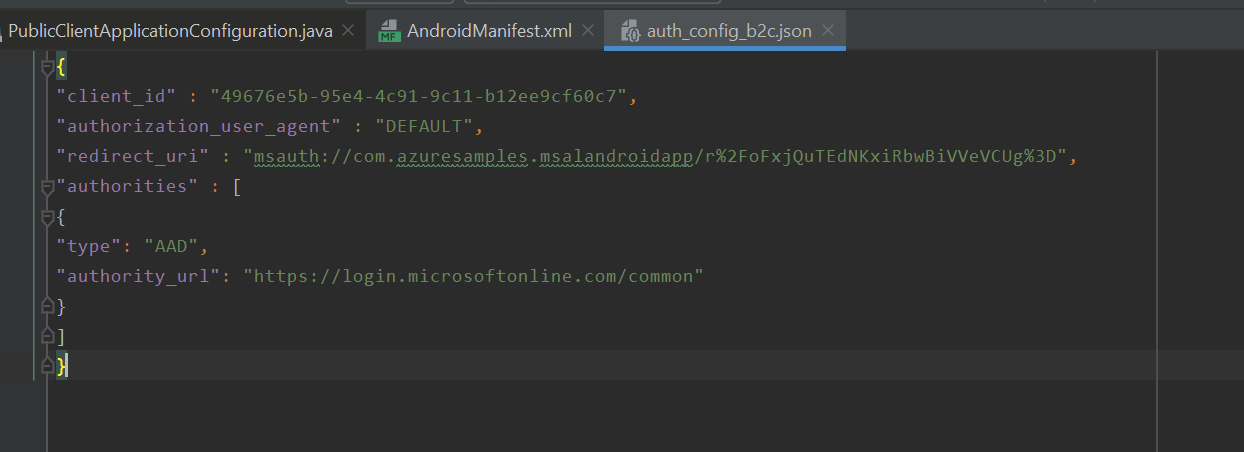
Task: Click the "redirect_uri" key
Action: [133, 157]
